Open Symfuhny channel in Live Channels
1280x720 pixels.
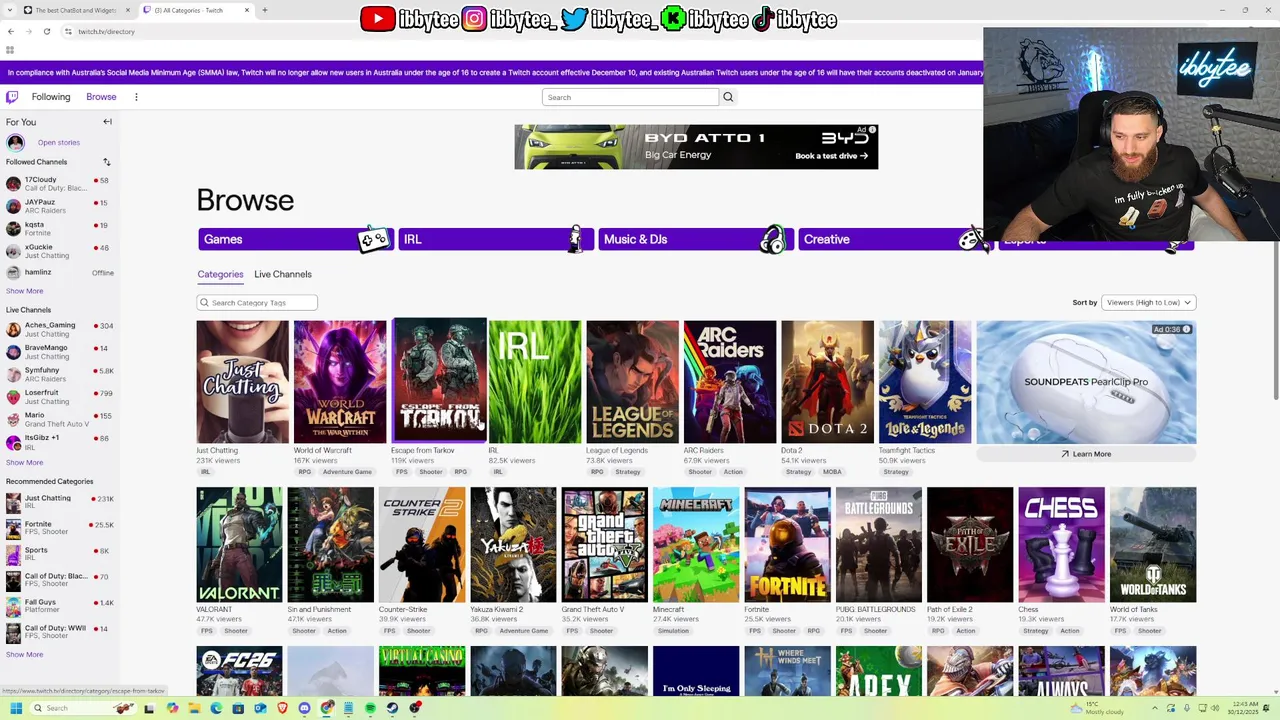59,374
